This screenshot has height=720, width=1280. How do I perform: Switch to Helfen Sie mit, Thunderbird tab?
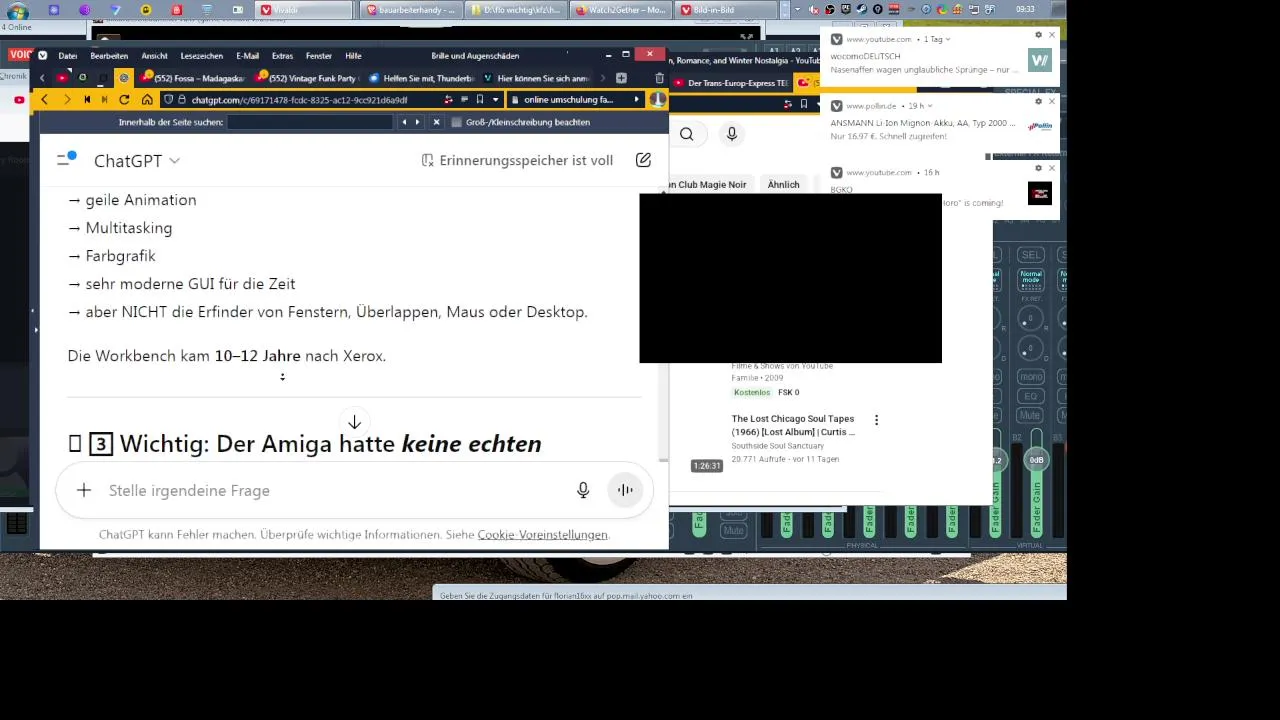click(422, 78)
